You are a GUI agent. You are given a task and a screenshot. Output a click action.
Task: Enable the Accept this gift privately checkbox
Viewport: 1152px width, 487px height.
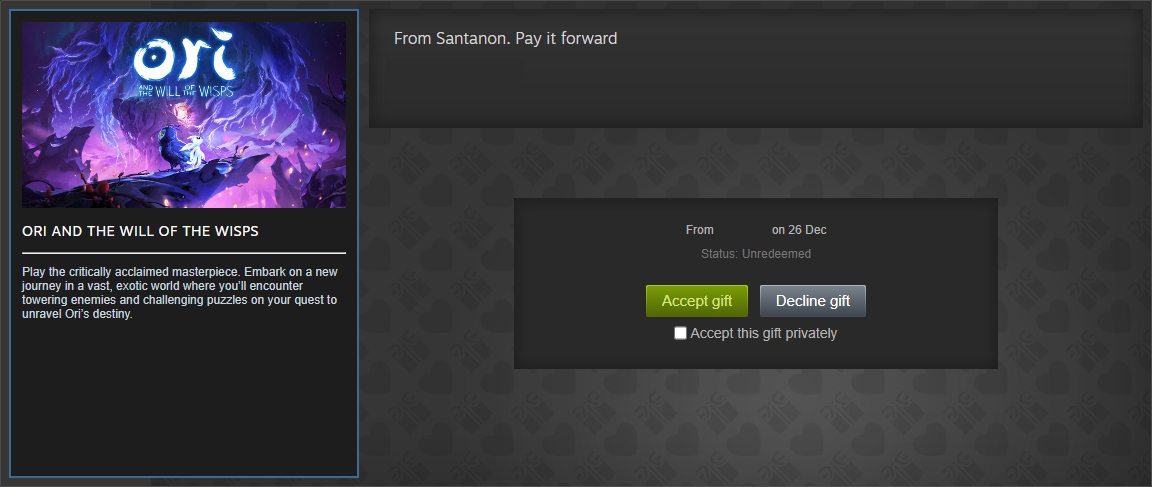coord(680,333)
